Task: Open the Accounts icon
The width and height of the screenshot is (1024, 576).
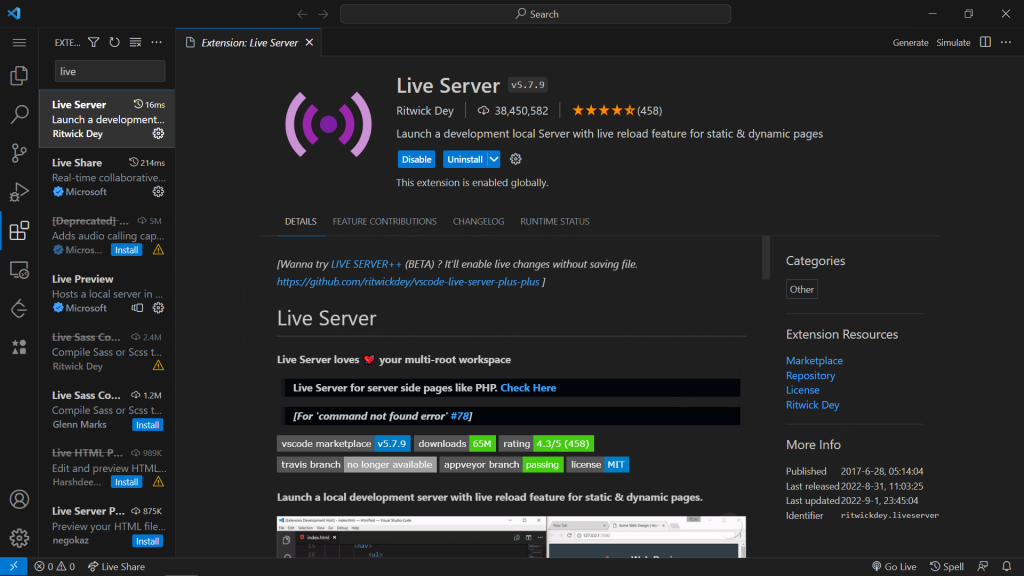Action: [x=19, y=500]
